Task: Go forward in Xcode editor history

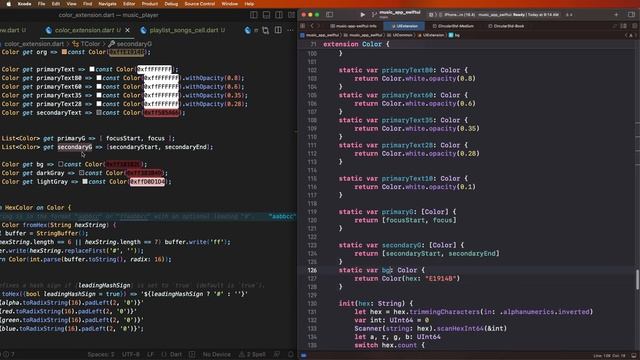Action: click(x=319, y=26)
